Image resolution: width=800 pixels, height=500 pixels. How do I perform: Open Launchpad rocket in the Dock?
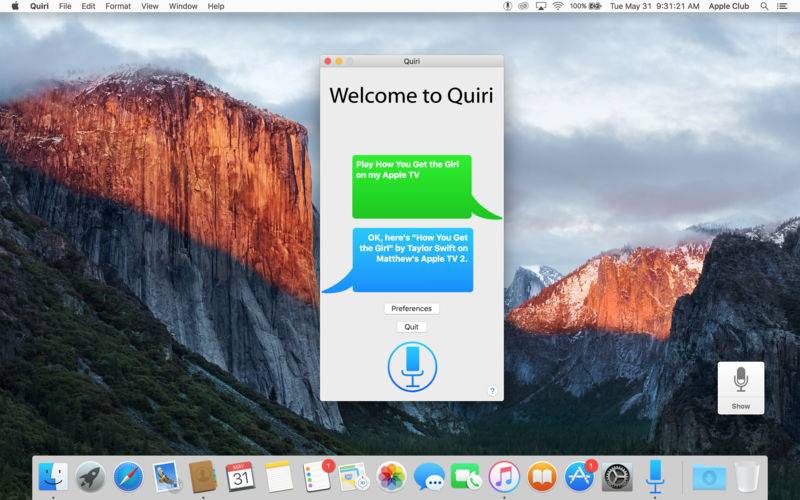91,477
